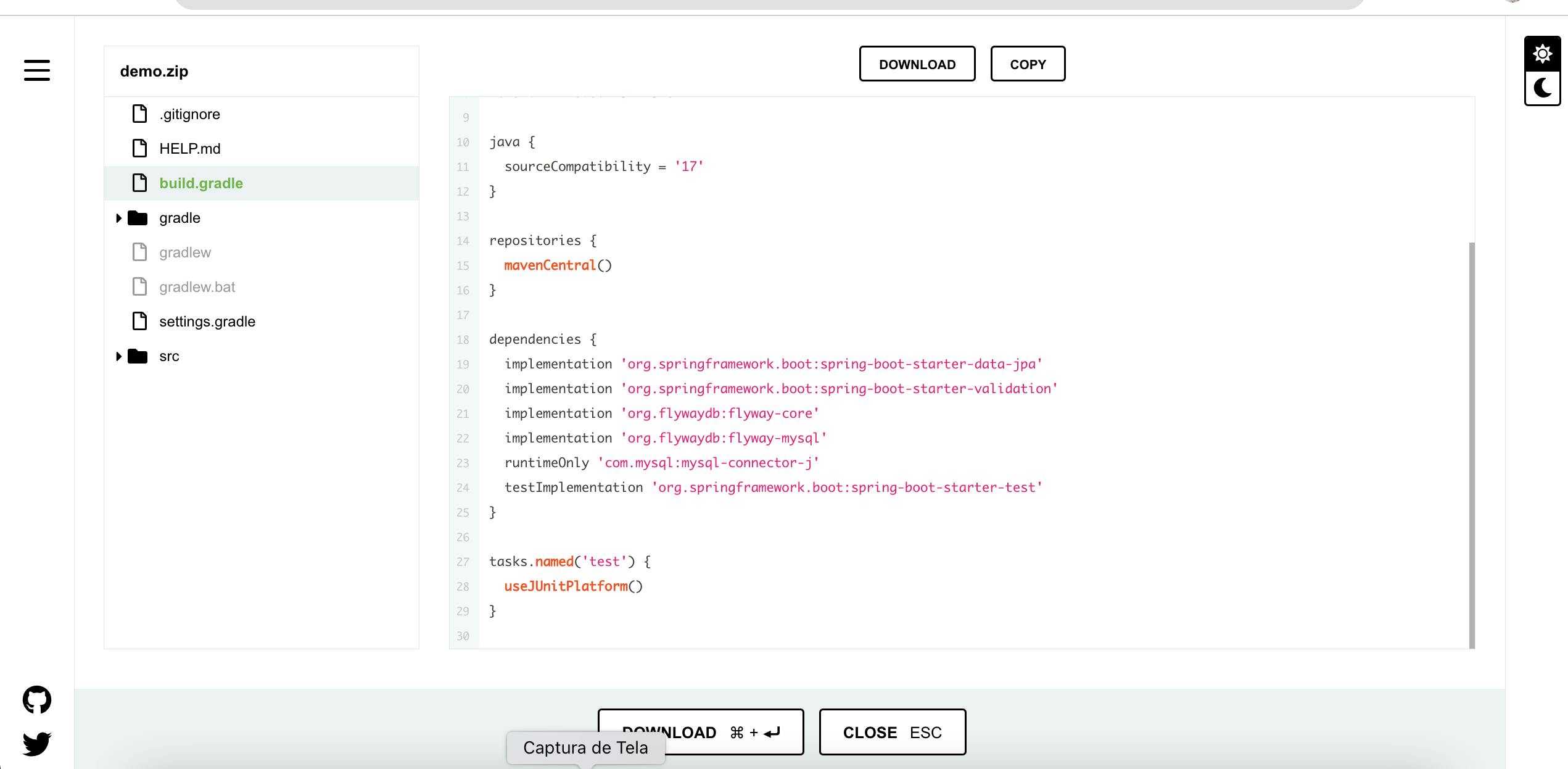Viewport: 1568px width, 769px height.
Task: Click DOWNLOAD button at bottom
Action: tap(701, 732)
